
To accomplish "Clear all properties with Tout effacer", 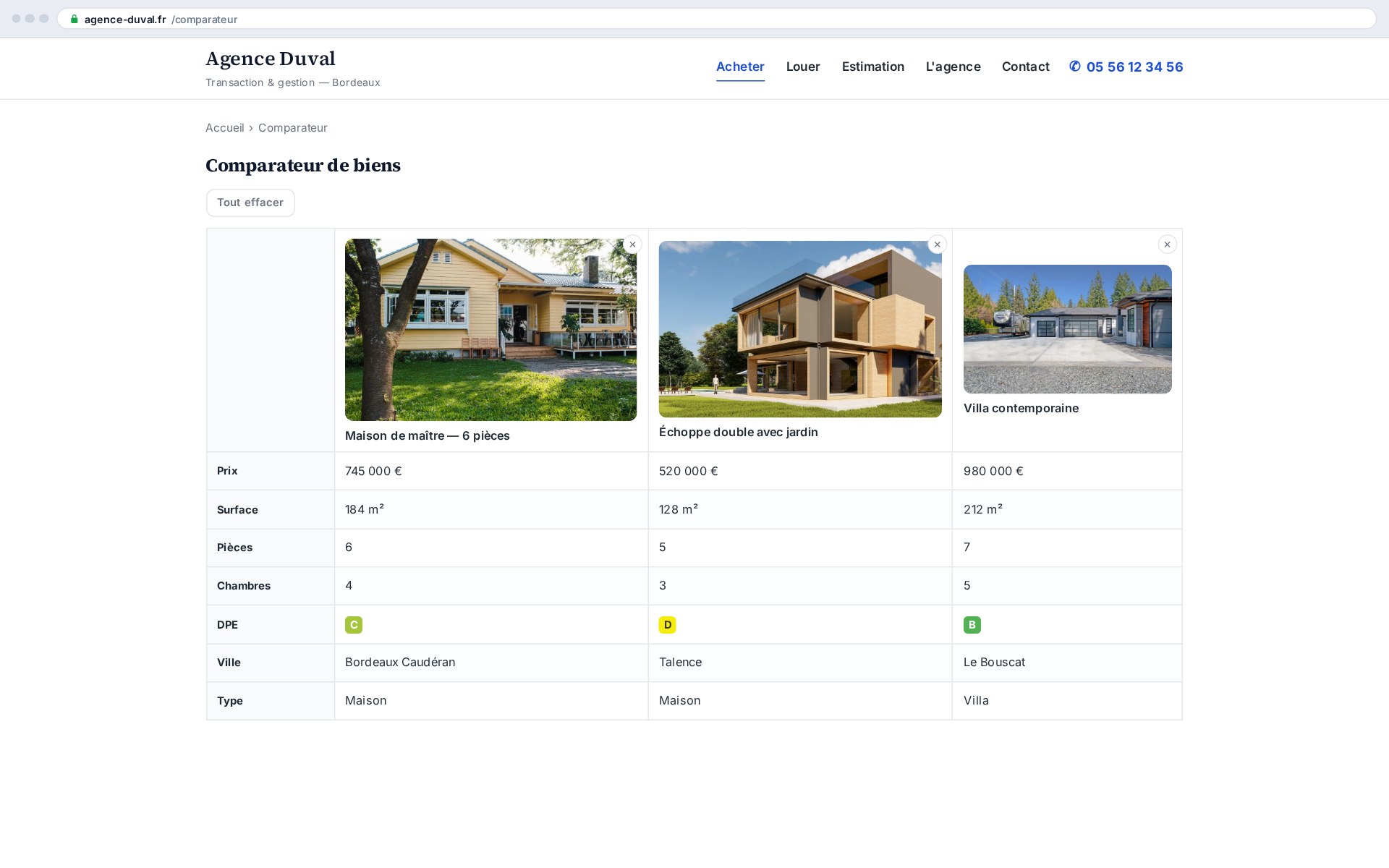I will pyautogui.click(x=250, y=203).
